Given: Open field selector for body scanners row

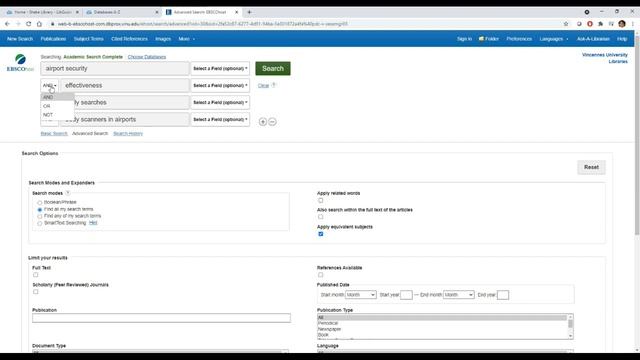Looking at the screenshot, I should pyautogui.click(x=220, y=120).
